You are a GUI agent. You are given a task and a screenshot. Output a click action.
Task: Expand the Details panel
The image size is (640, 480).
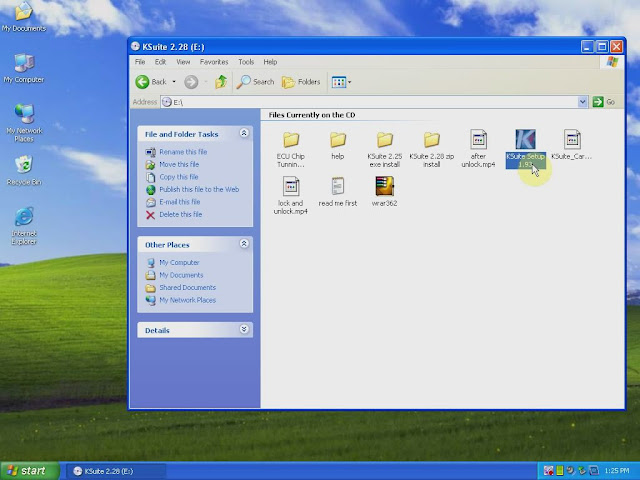coord(244,329)
